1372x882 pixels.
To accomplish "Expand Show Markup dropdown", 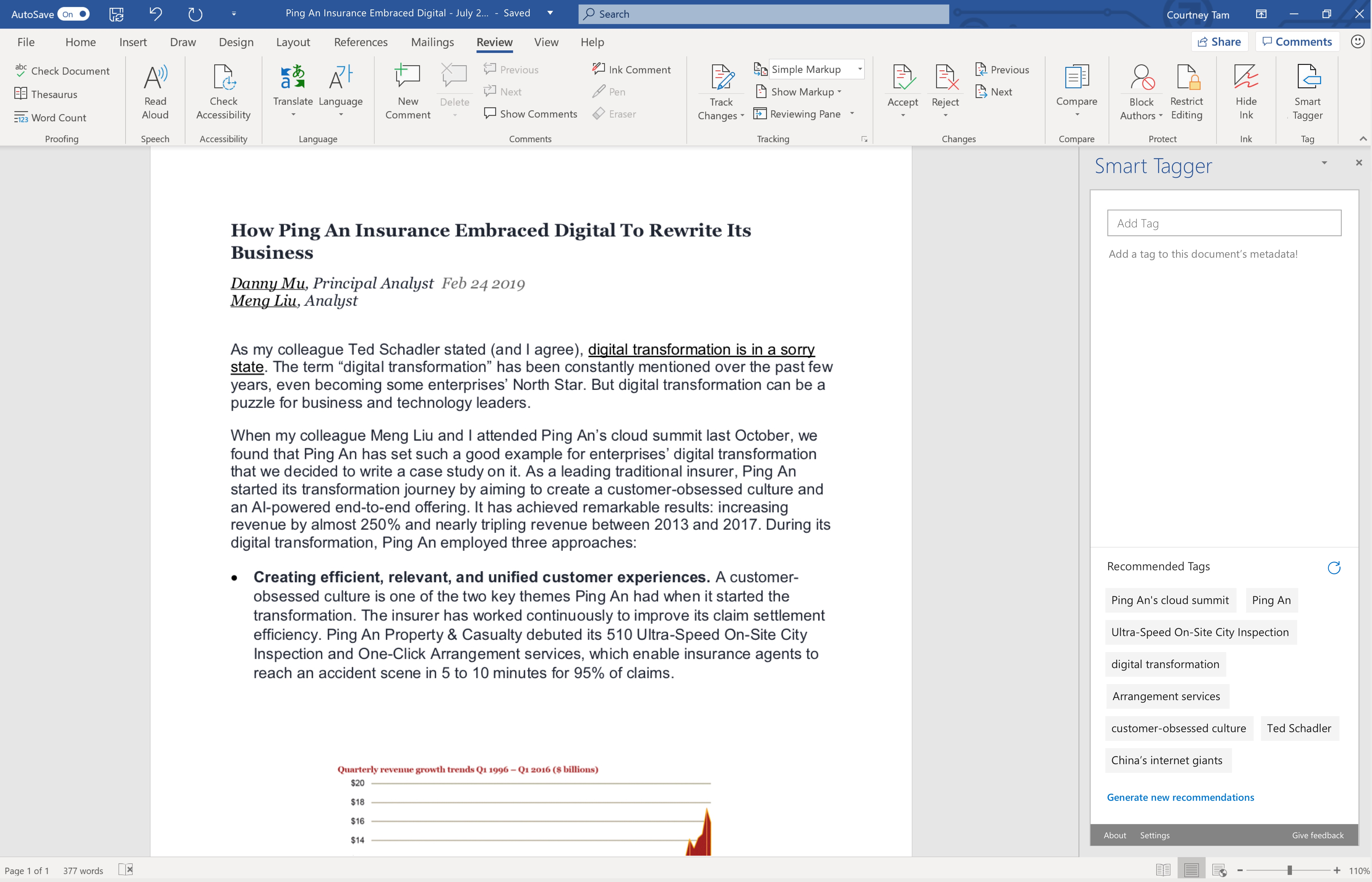I will tap(839, 92).
